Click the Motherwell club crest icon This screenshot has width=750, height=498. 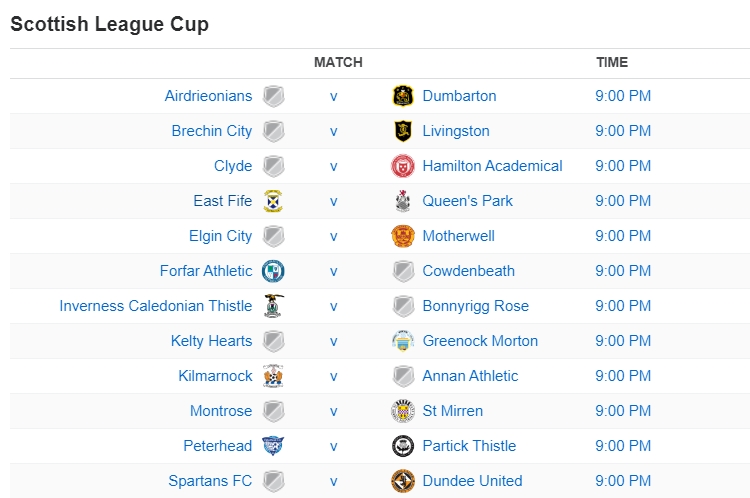click(x=403, y=236)
